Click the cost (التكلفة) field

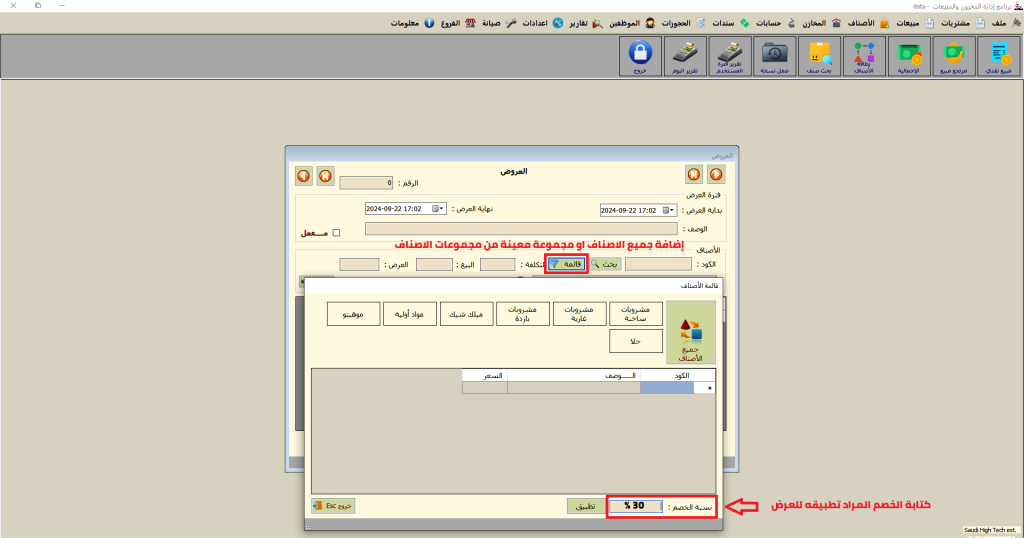point(498,264)
